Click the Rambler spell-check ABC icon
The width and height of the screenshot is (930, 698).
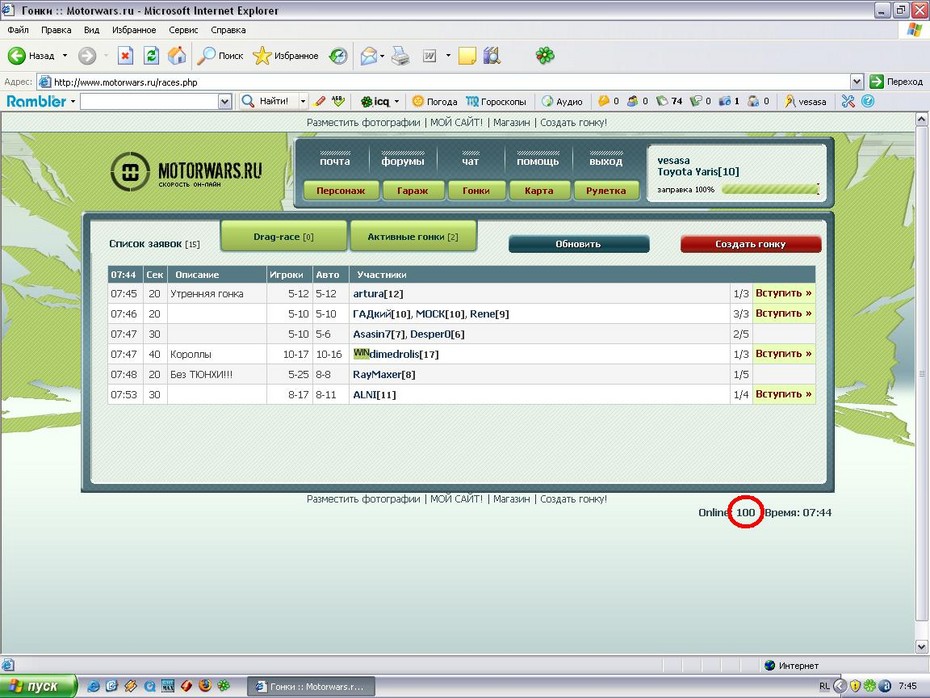click(x=338, y=101)
